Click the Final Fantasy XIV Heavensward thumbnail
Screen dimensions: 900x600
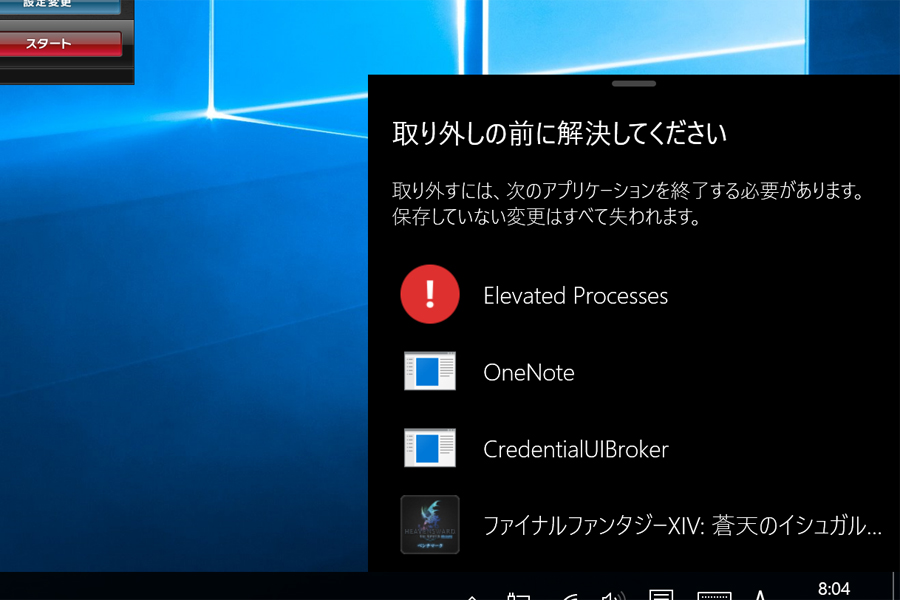click(430, 524)
